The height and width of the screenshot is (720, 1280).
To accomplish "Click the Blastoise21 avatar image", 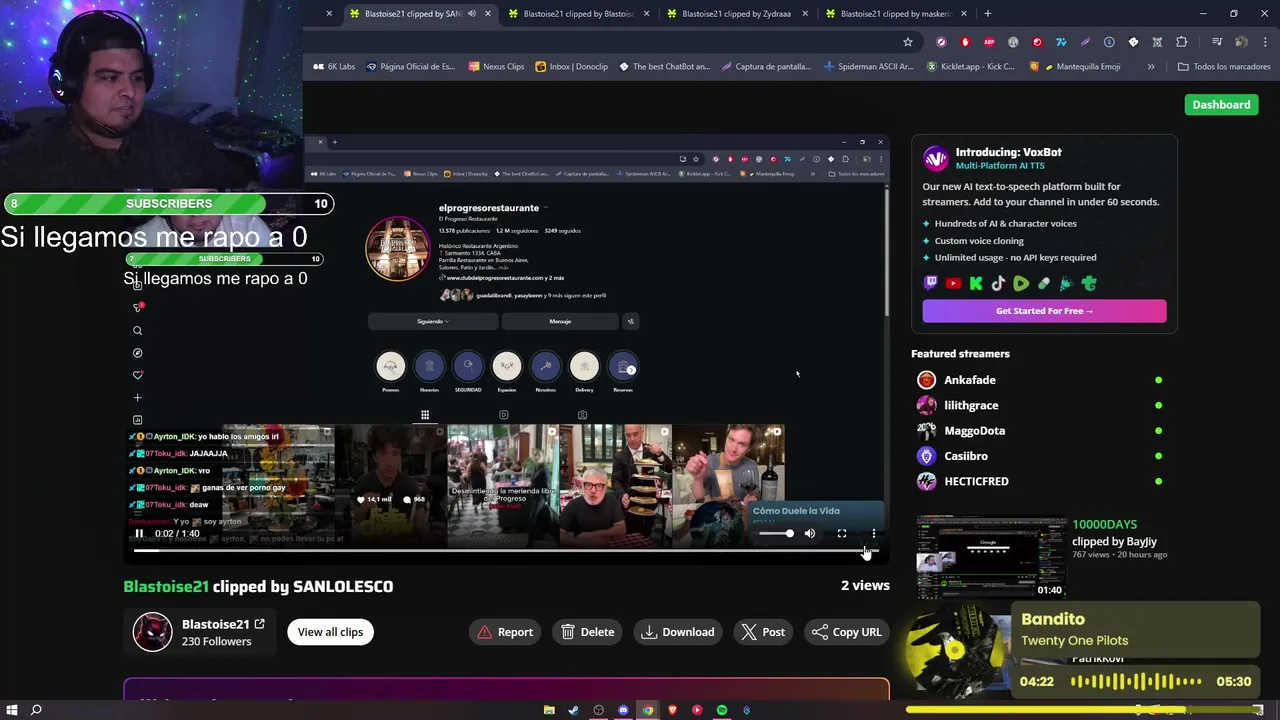I will coord(153,632).
